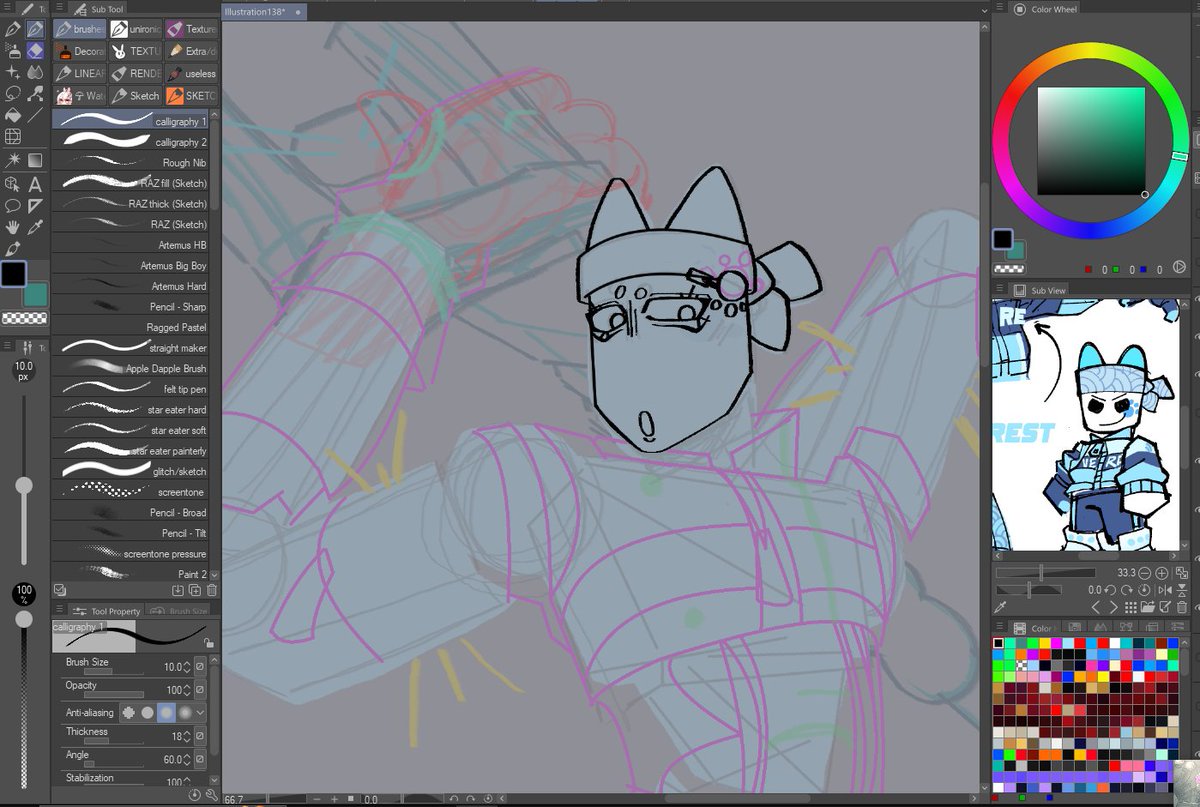Toggle Opacity dynamics button
The width and height of the screenshot is (1200, 807).
pyautogui.click(x=200, y=690)
